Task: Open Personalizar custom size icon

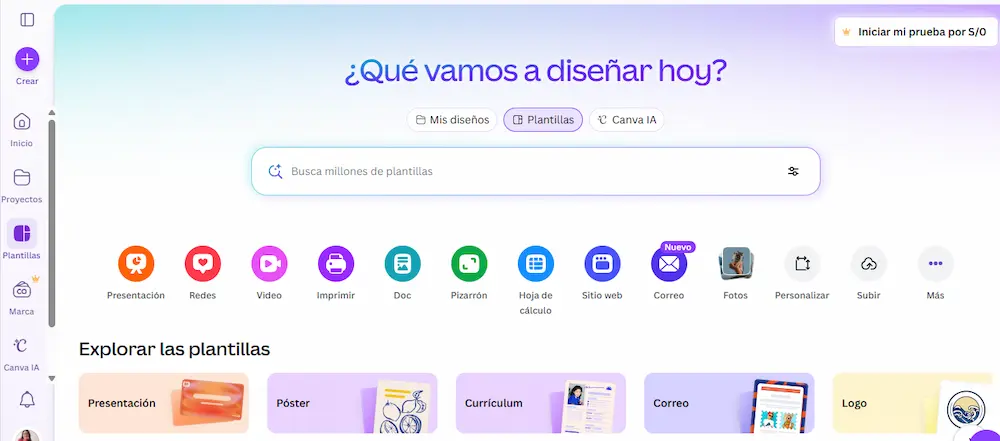Action: [x=802, y=264]
